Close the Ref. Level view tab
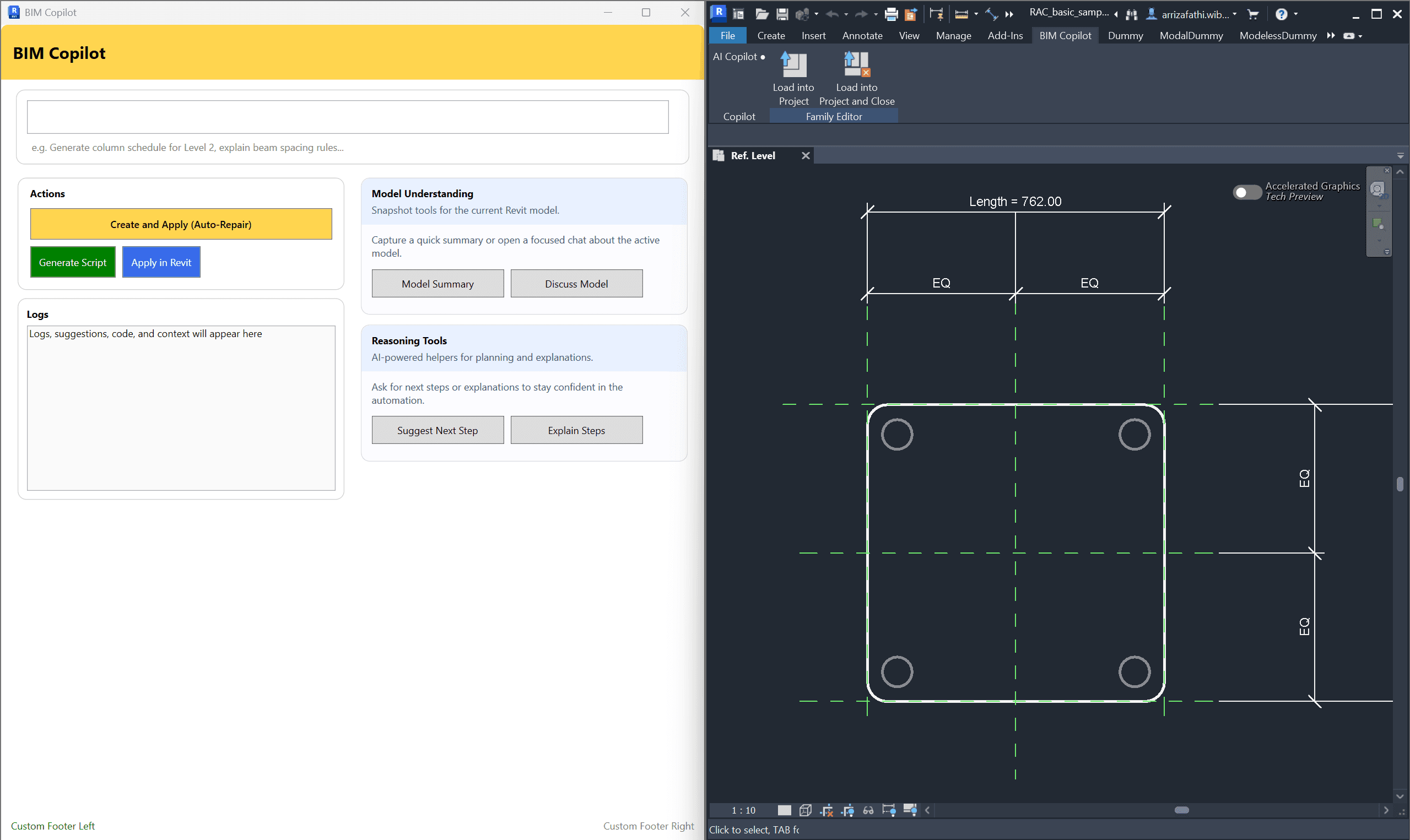 pyautogui.click(x=806, y=156)
